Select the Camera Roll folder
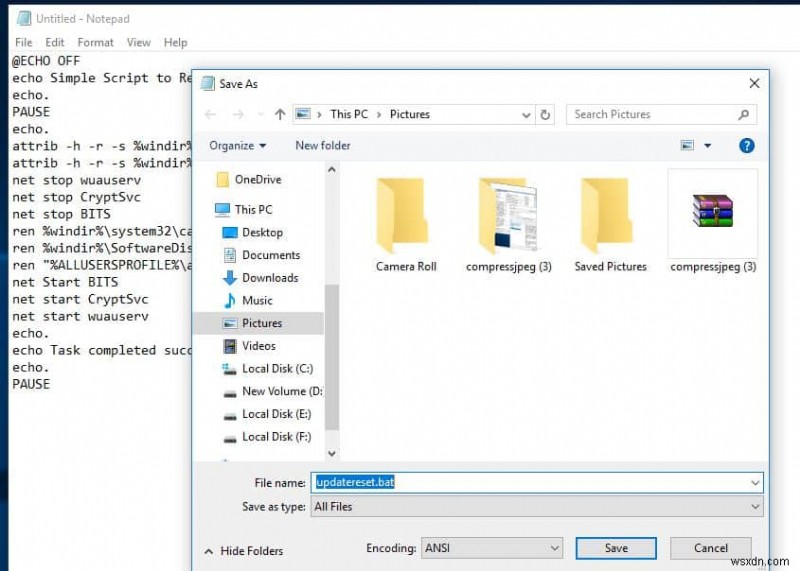The width and height of the screenshot is (800, 571). pos(406,224)
